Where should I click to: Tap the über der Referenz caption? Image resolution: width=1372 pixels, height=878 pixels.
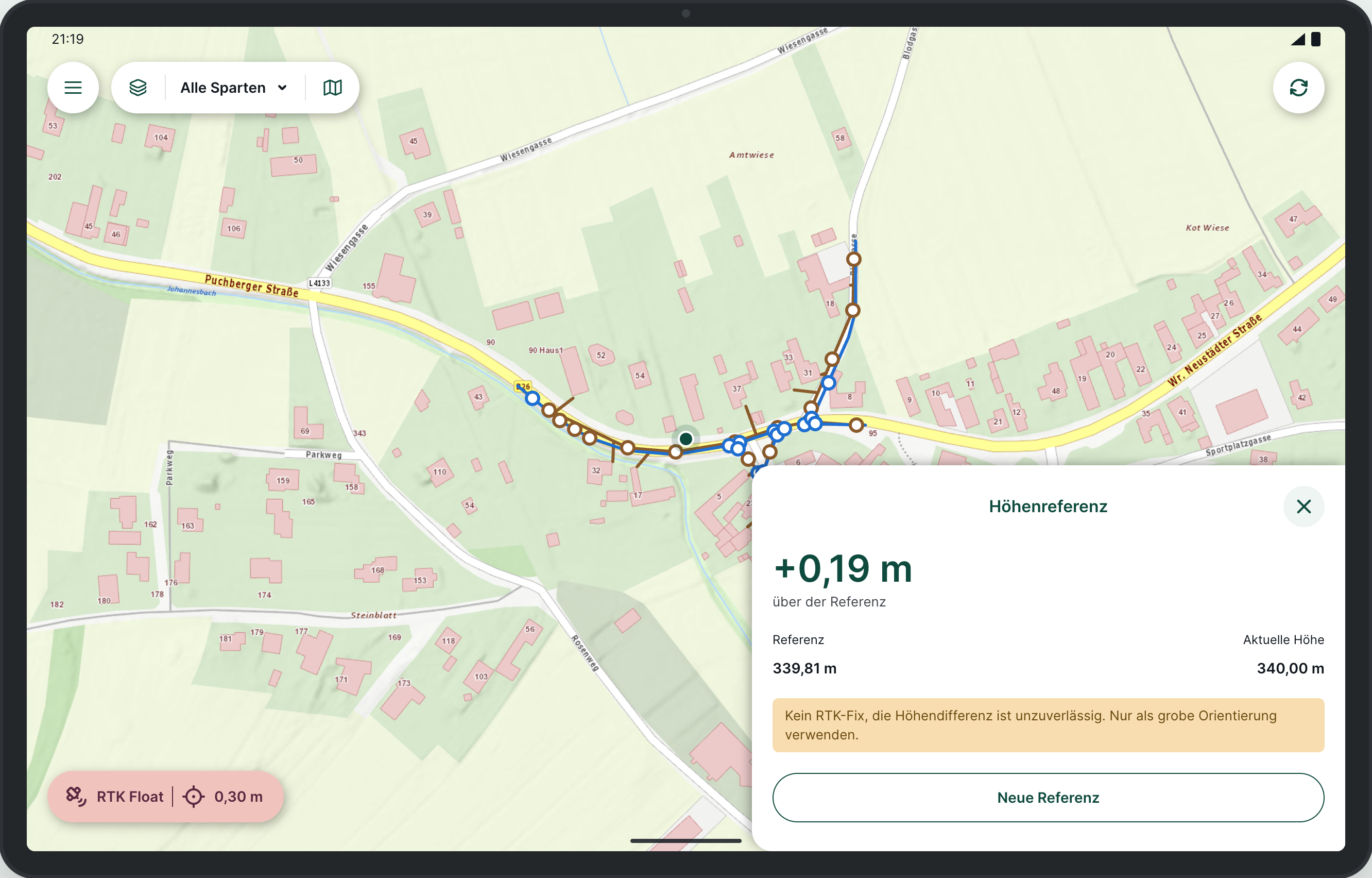[829, 602]
